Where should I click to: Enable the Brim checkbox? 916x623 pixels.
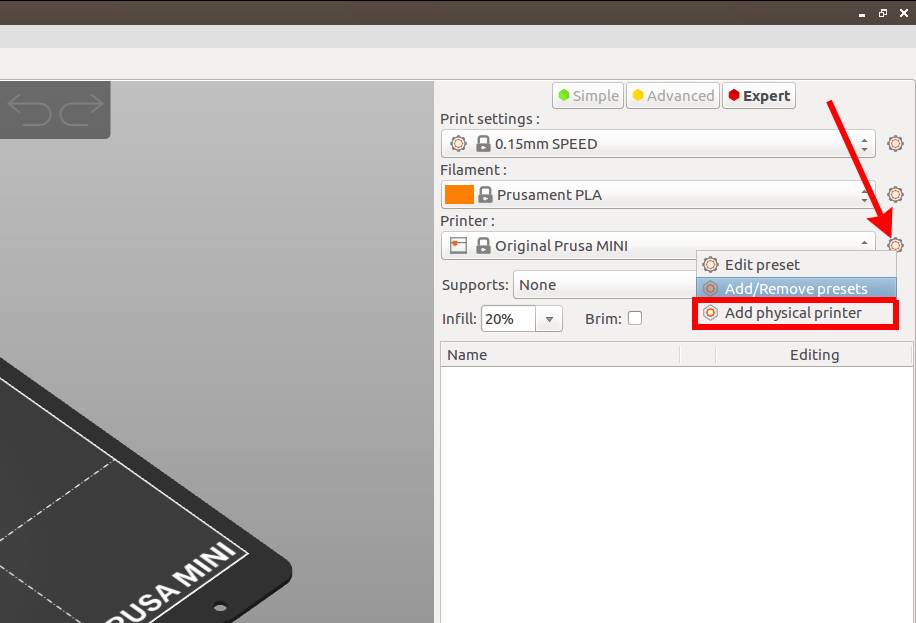point(634,318)
